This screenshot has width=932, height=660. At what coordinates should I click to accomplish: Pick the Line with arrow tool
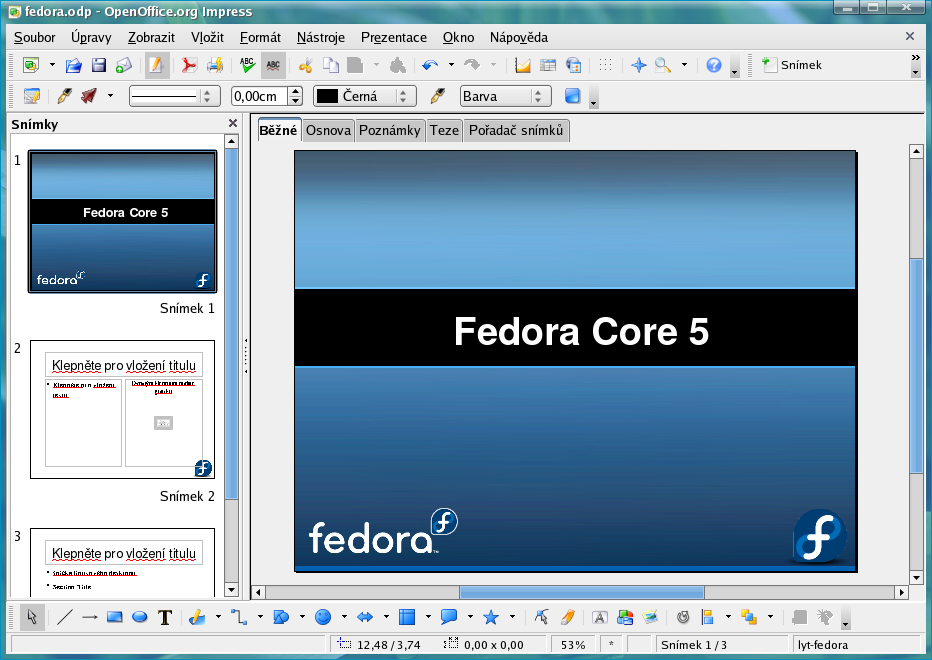(x=90, y=618)
